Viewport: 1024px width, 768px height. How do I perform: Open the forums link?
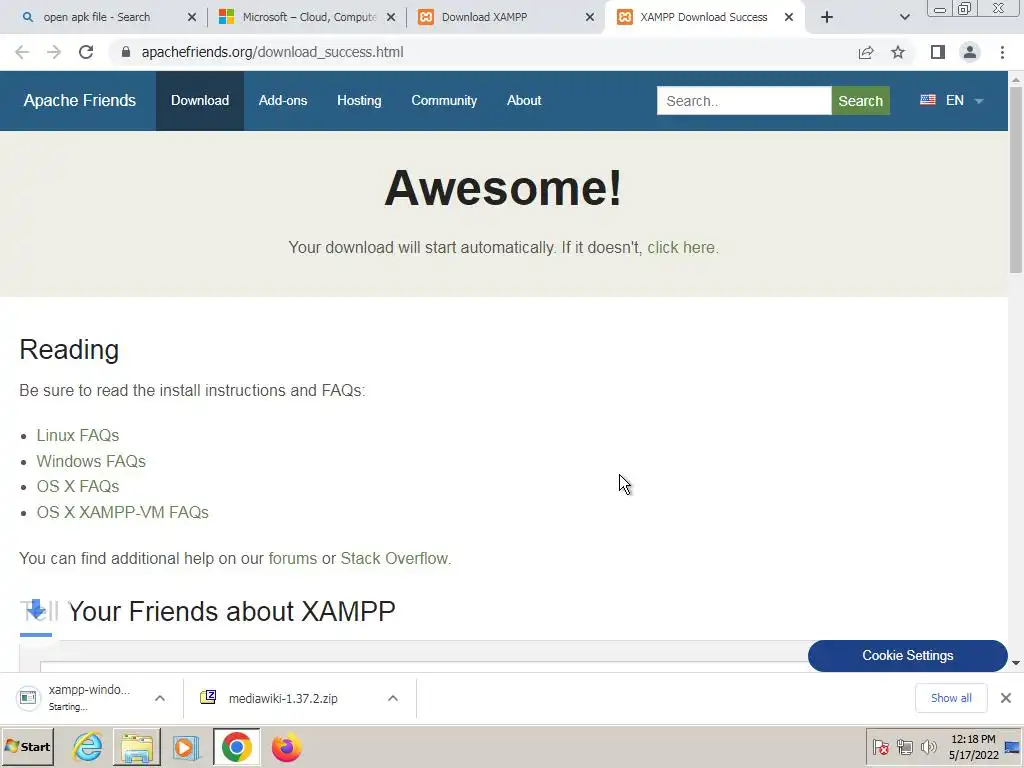[x=293, y=558]
